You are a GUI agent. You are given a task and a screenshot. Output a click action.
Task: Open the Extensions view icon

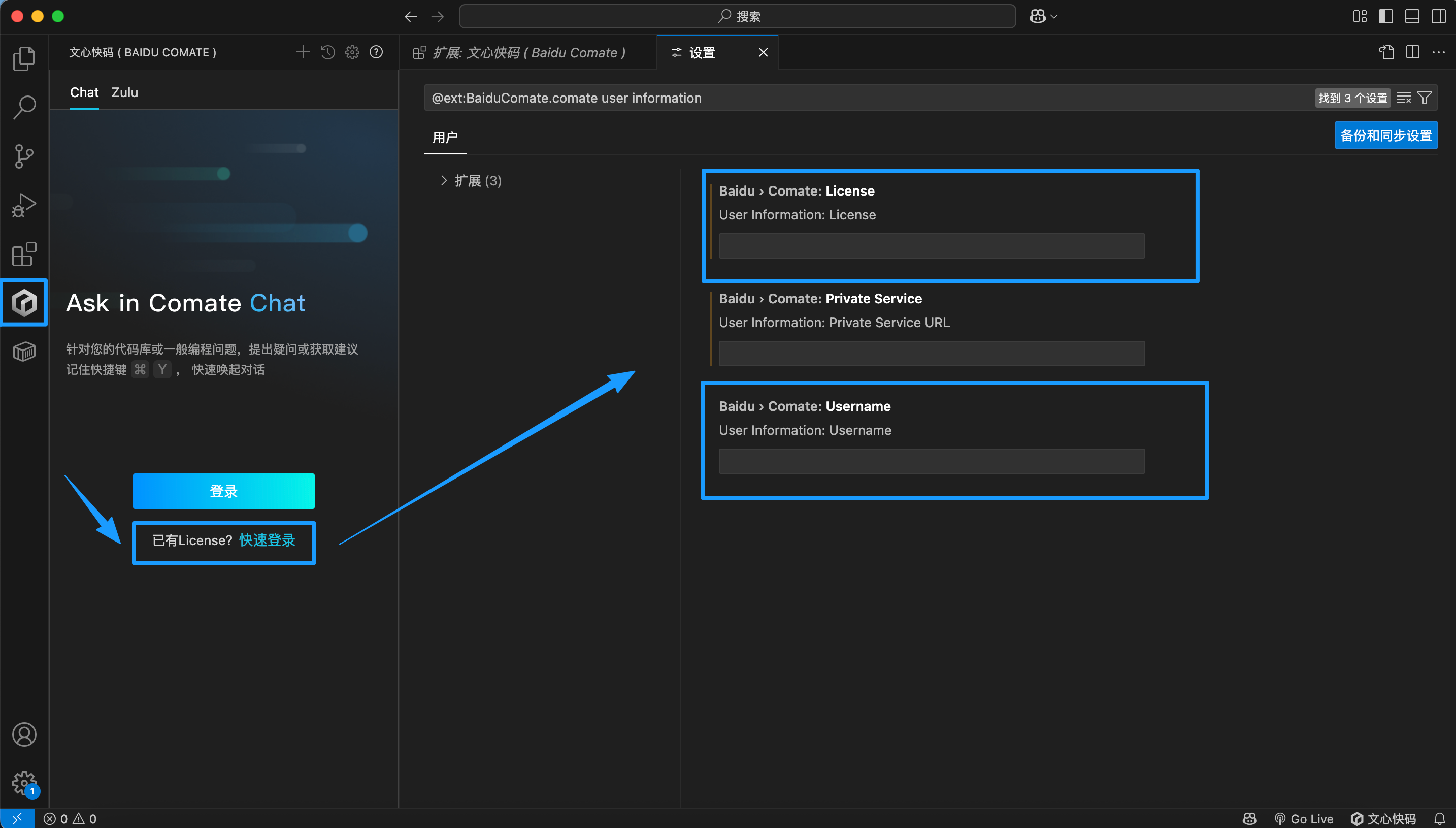[24, 254]
